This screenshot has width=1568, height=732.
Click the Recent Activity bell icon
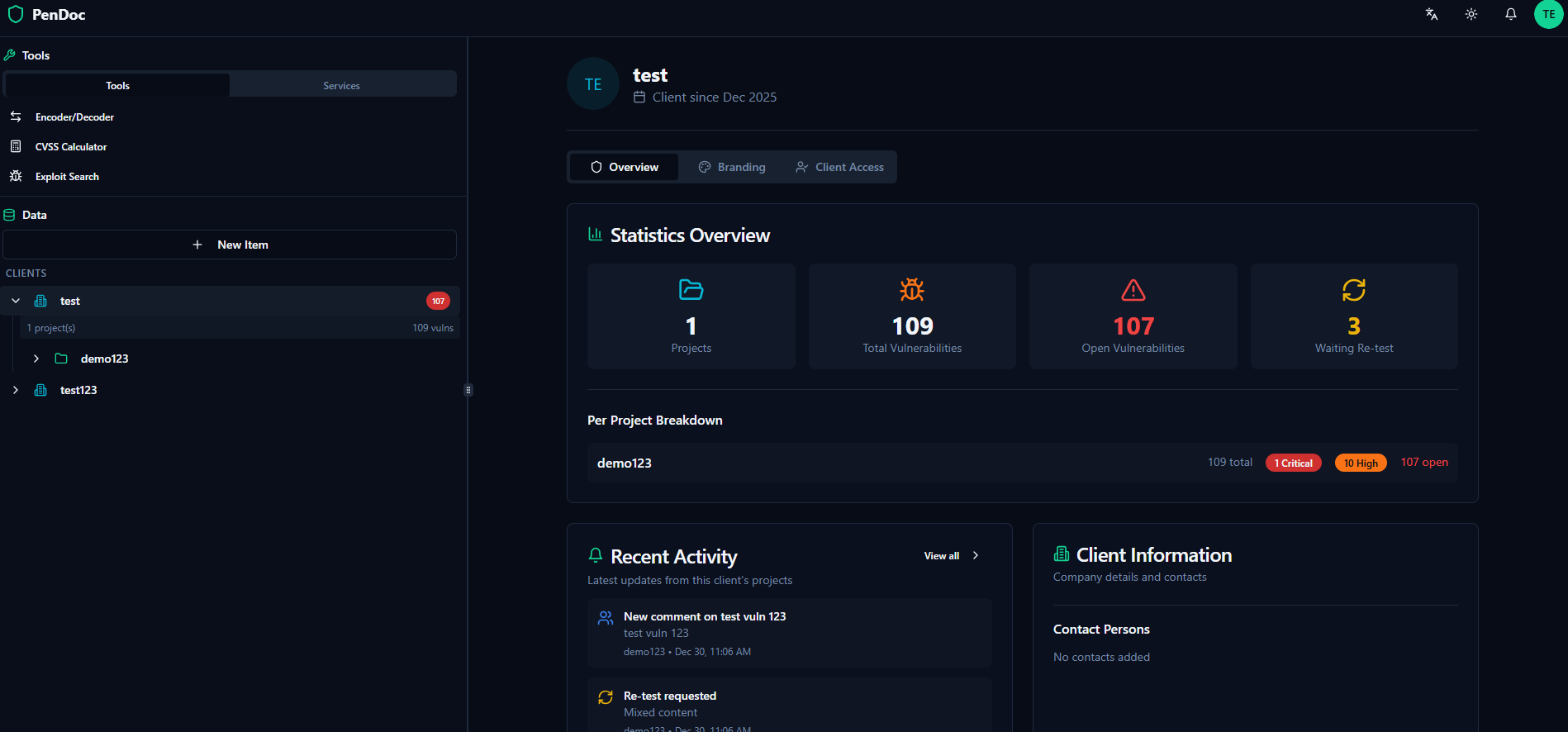[596, 555]
